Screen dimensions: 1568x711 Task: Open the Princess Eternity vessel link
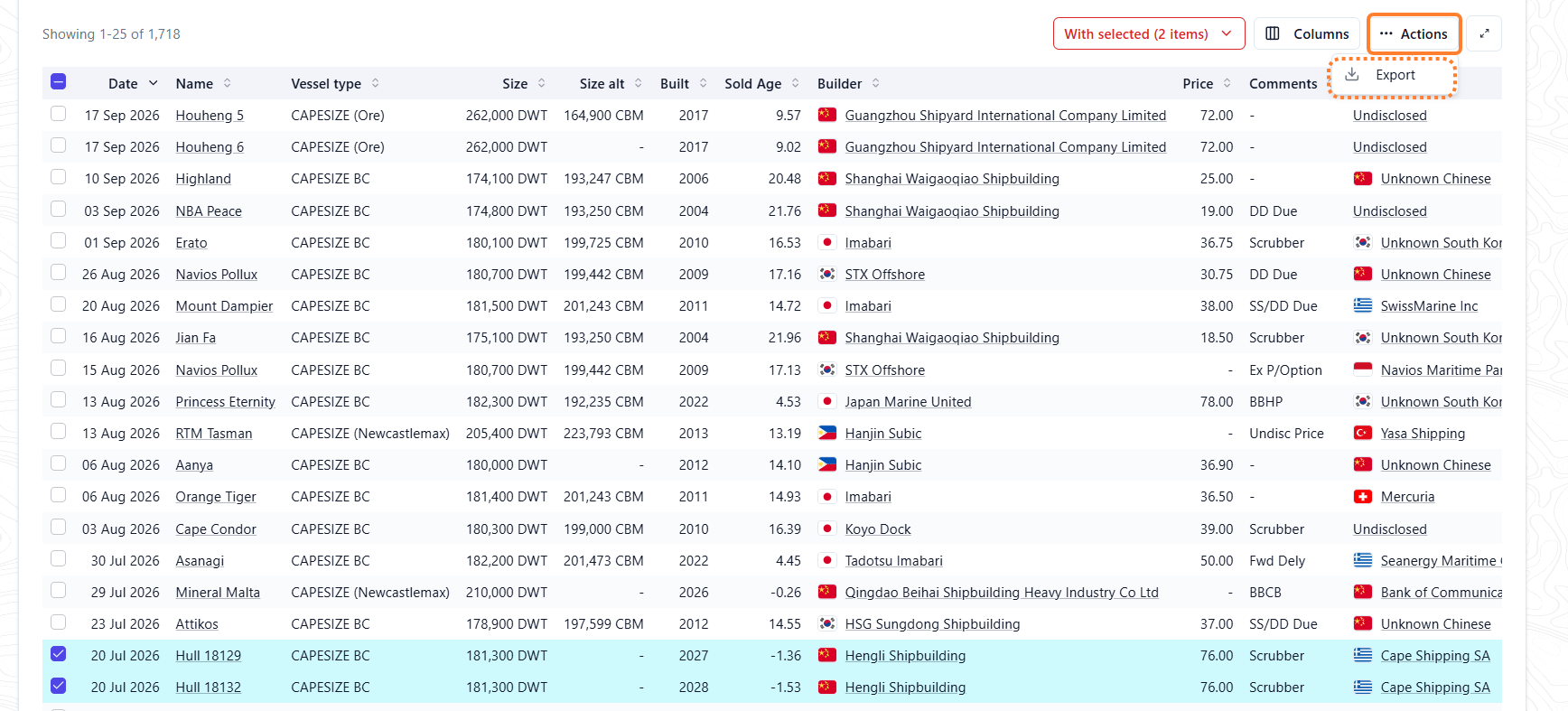click(225, 402)
